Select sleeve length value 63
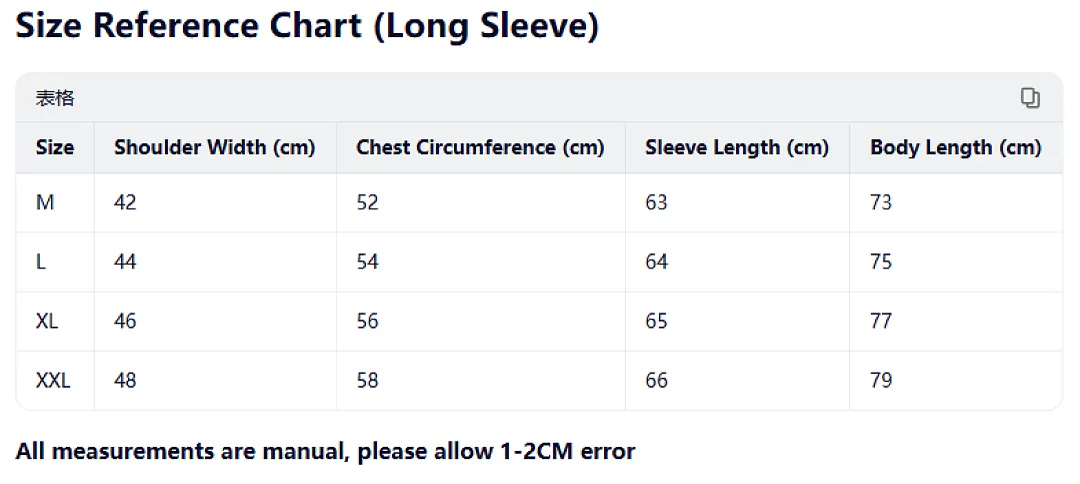 coord(657,202)
